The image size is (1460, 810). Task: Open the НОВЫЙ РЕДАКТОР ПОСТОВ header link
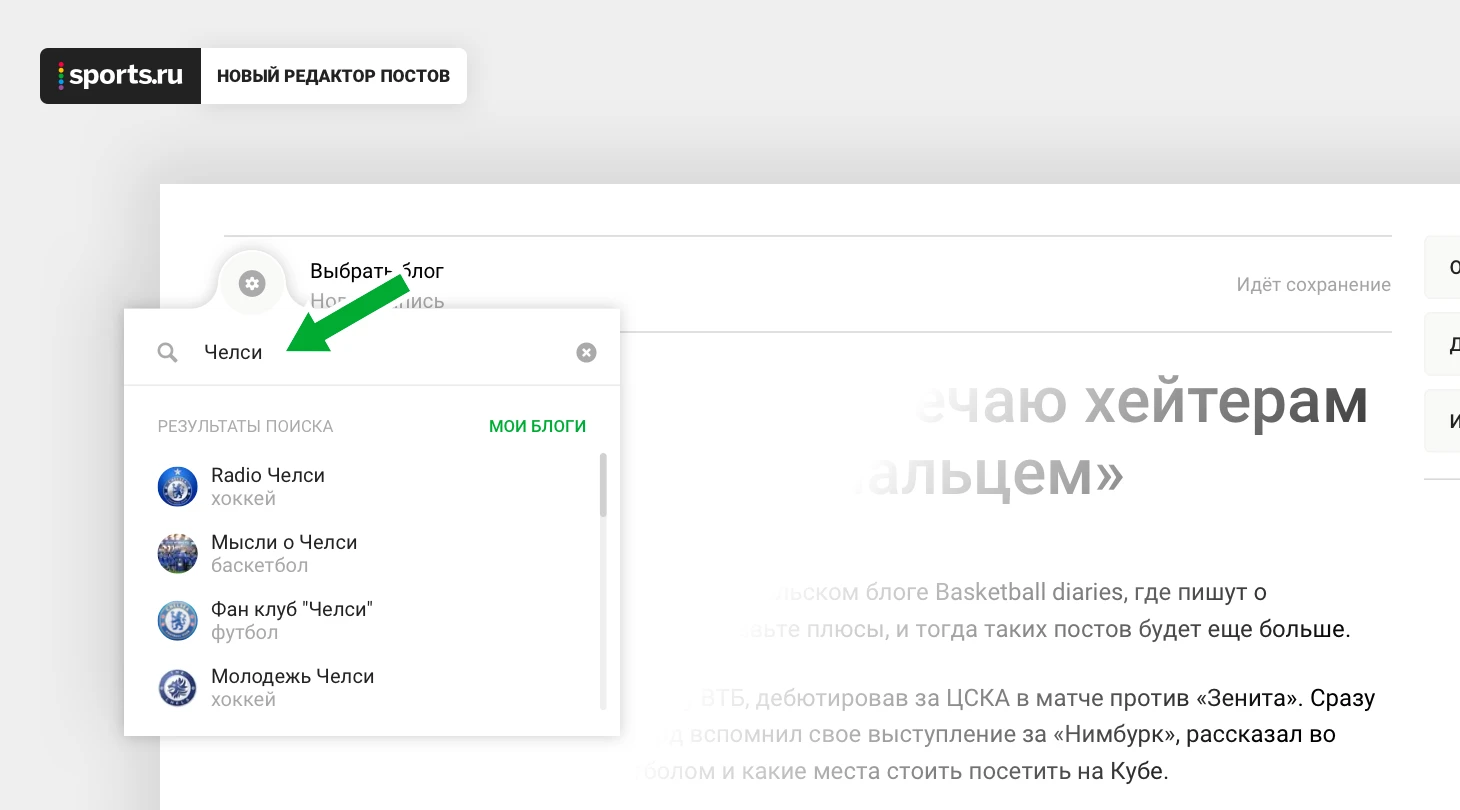click(334, 76)
